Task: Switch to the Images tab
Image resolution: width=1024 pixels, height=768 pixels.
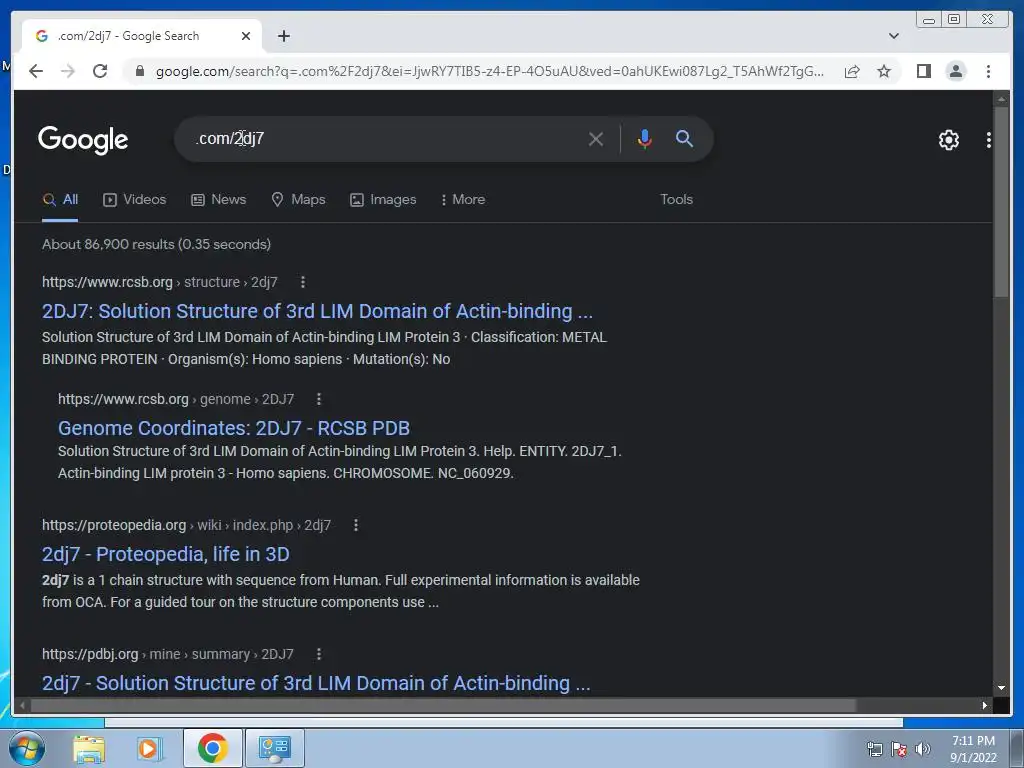Action: 383,199
